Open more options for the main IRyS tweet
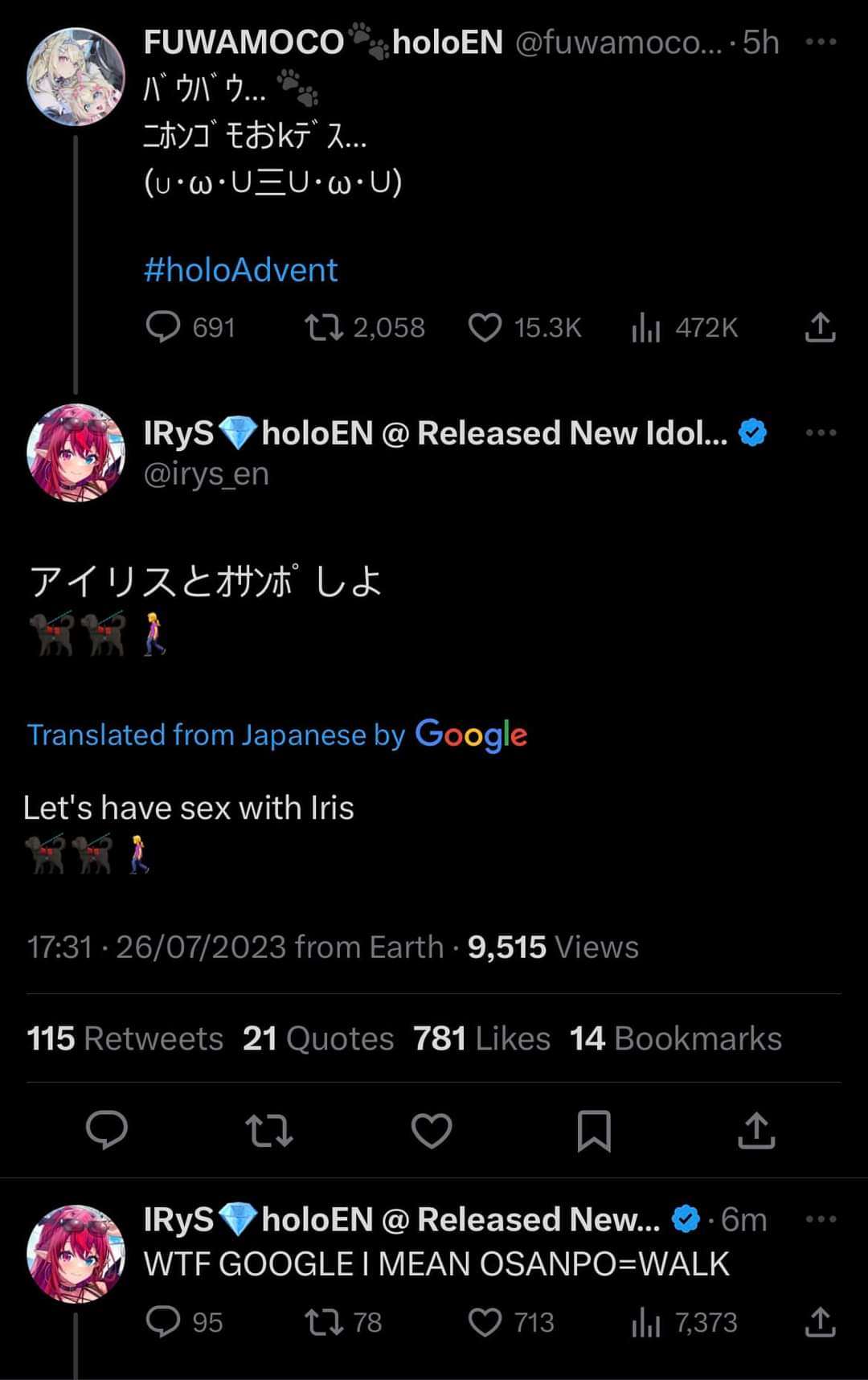The width and height of the screenshot is (868, 1380). click(x=821, y=432)
